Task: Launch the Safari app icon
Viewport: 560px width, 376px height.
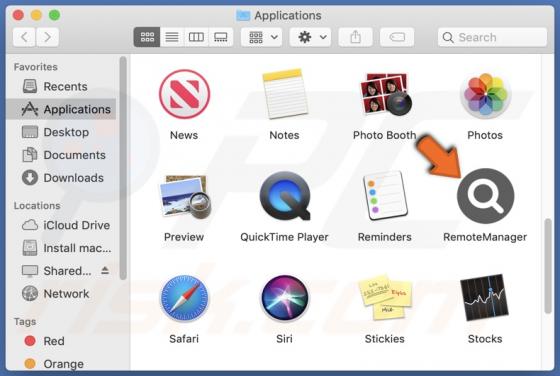Action: click(184, 298)
